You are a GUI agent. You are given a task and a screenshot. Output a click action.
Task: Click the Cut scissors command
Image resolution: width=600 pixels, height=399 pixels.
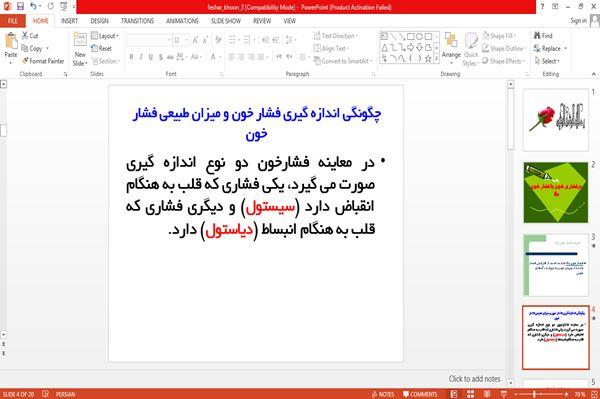pos(30,36)
